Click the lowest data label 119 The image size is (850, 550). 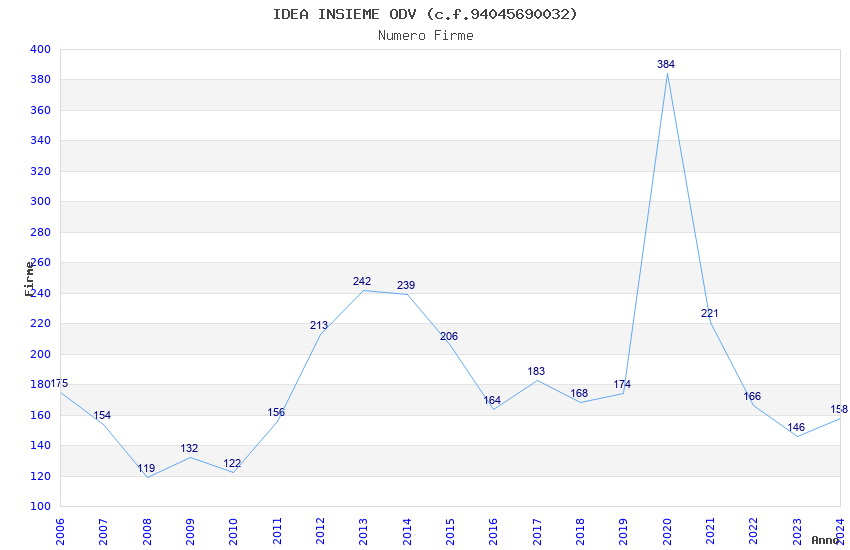coord(146,468)
